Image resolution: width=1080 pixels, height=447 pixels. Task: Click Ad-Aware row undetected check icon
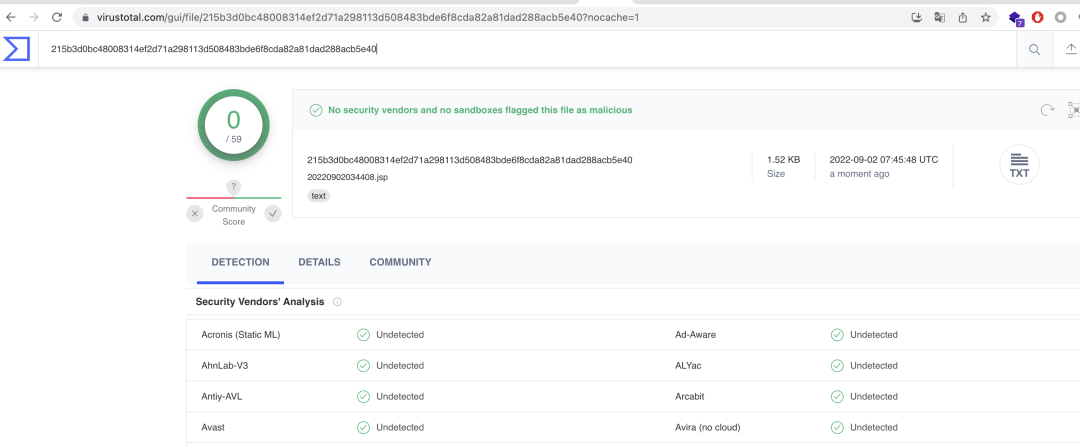(837, 335)
